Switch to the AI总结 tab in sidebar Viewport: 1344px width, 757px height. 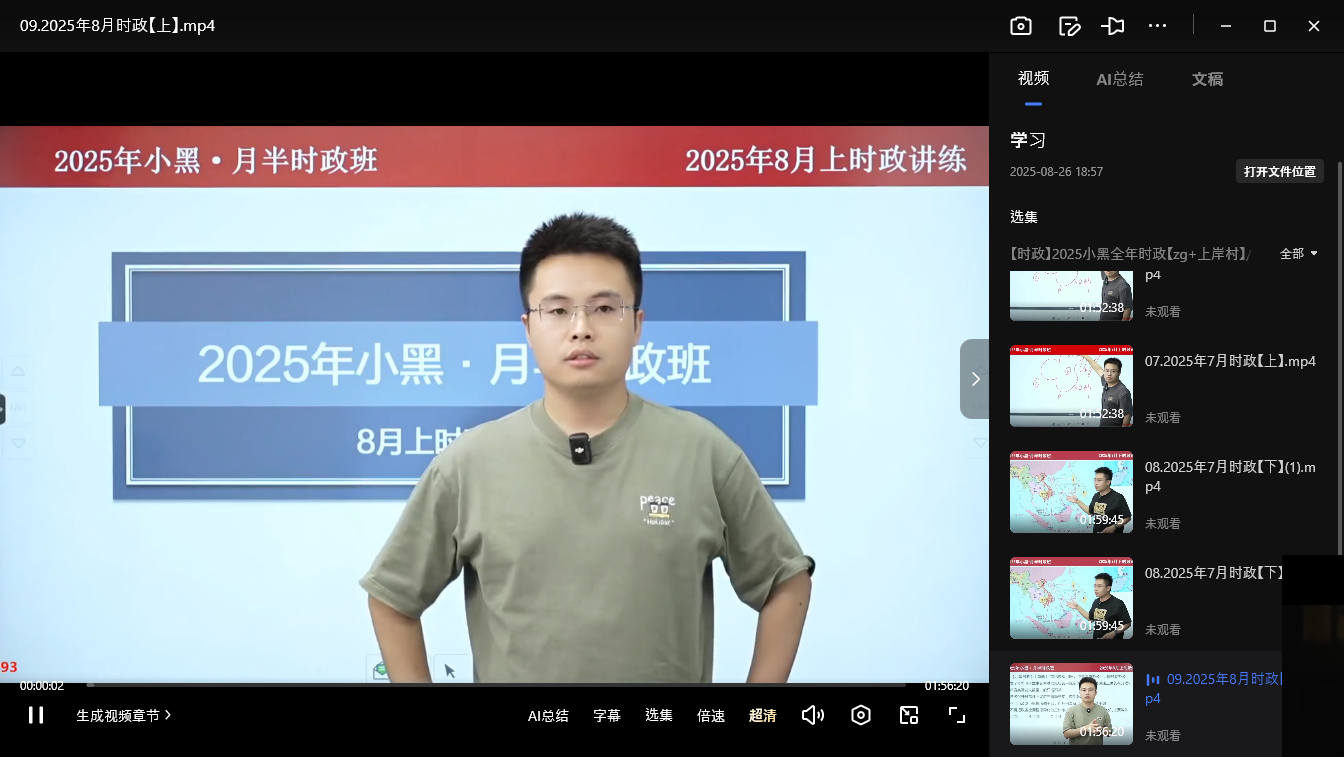1119,79
